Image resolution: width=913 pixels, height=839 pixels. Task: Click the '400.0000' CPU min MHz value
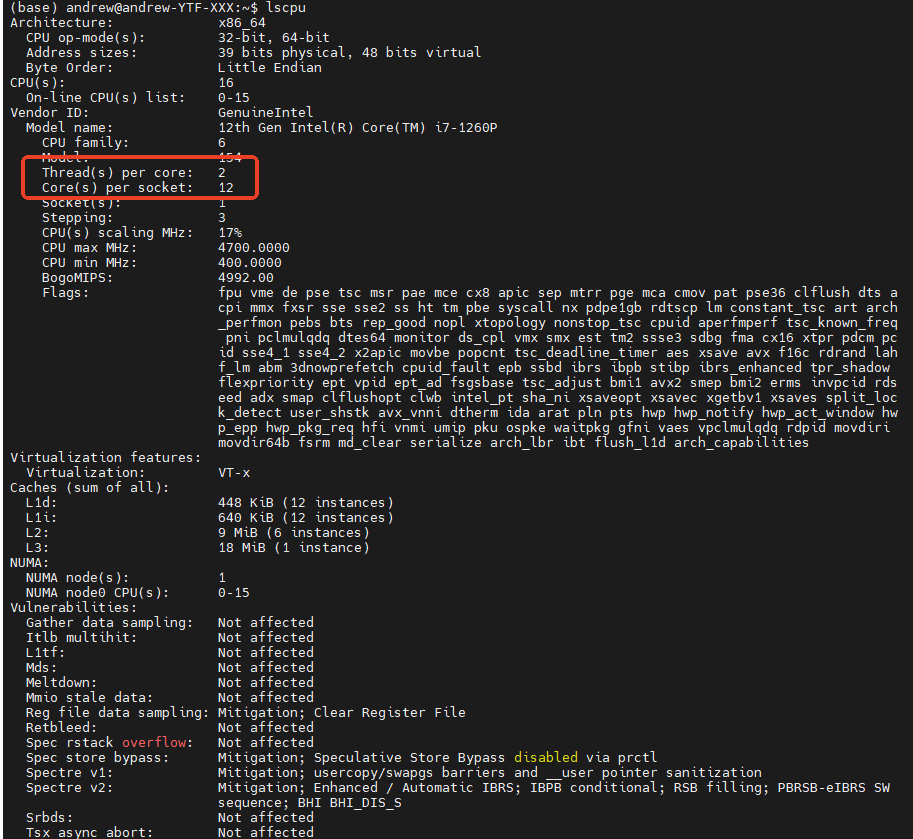249,263
